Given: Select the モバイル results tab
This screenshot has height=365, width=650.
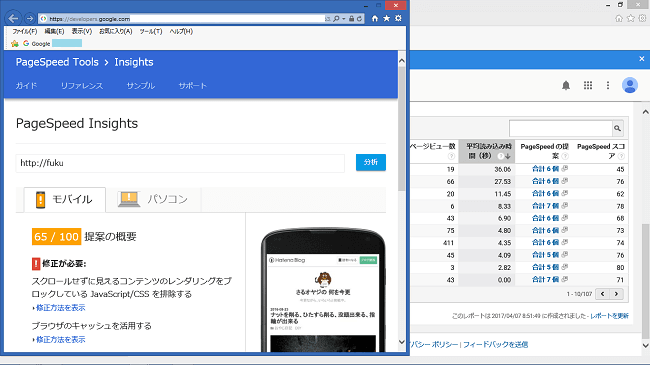Looking at the screenshot, I should pyautogui.click(x=64, y=200).
